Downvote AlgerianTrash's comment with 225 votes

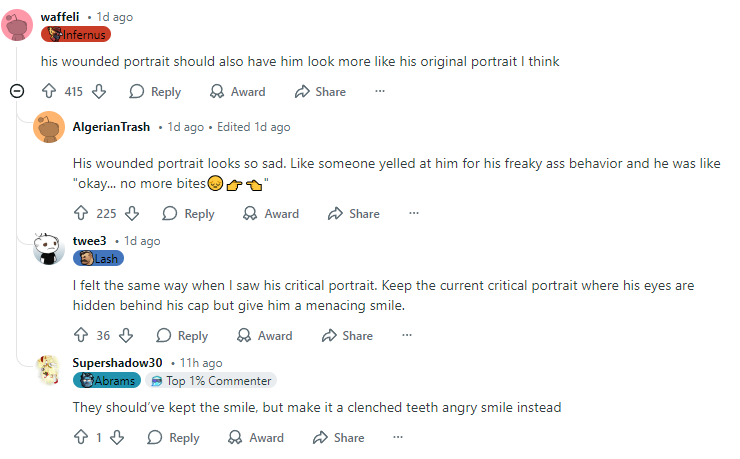point(131,214)
